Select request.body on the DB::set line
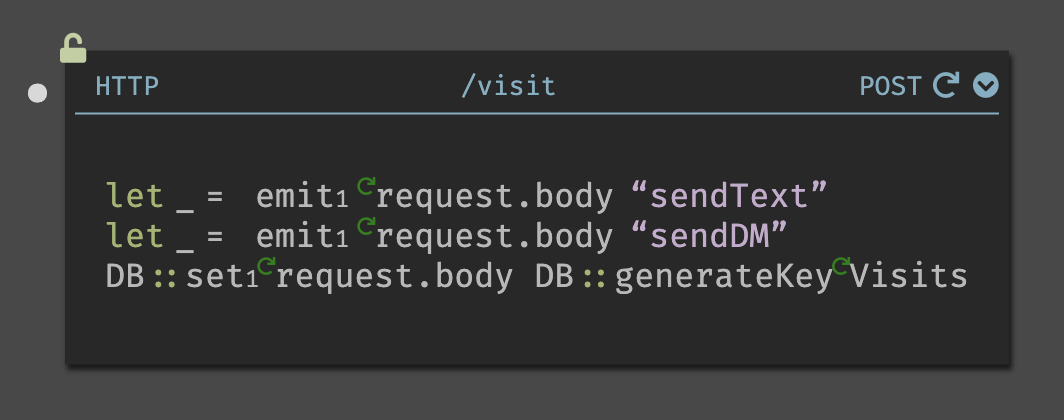 [x=394, y=278]
